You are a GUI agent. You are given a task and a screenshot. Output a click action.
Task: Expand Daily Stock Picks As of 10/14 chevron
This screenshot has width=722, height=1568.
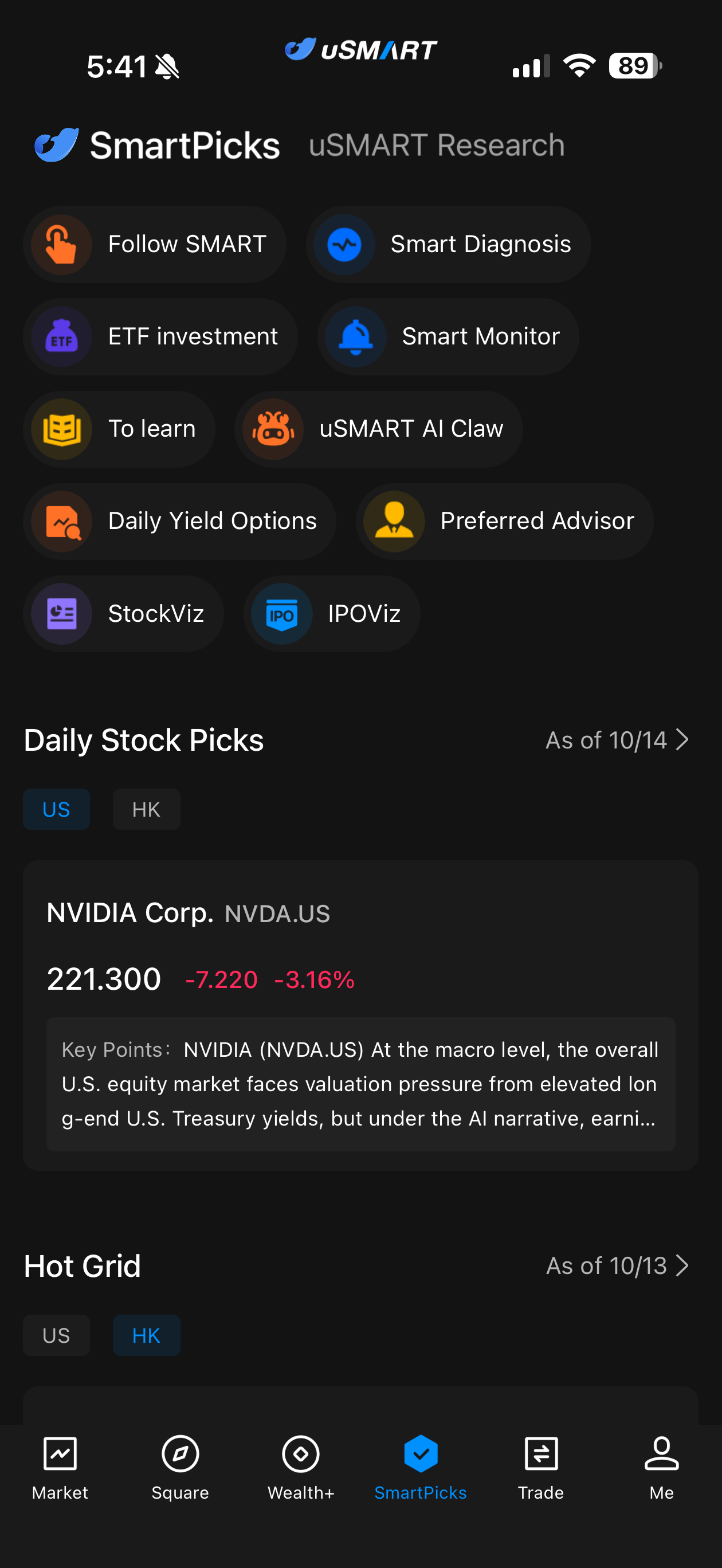click(682, 740)
